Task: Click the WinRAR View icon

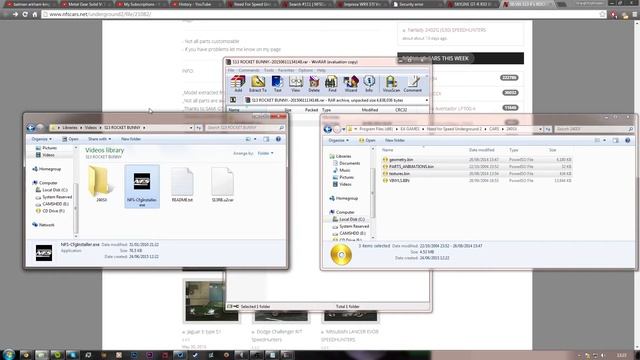Action: [x=296, y=84]
